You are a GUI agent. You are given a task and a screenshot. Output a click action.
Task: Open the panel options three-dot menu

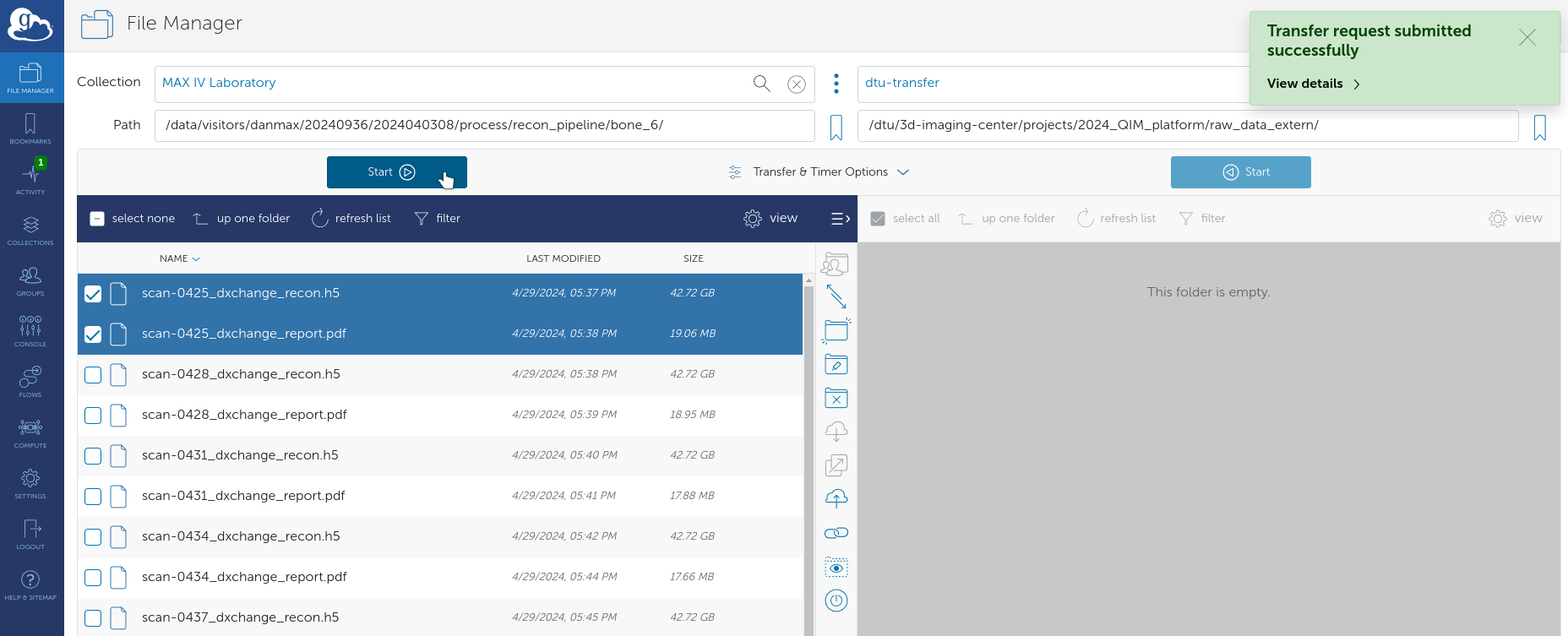[836, 84]
